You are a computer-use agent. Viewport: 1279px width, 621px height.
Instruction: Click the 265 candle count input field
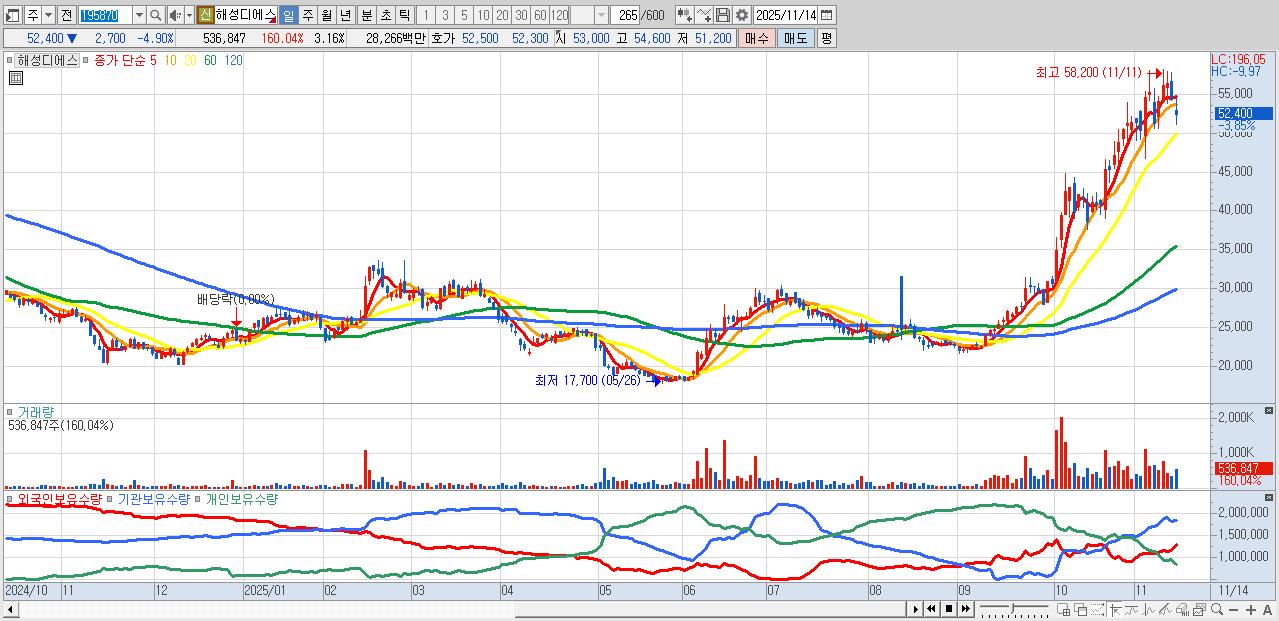click(x=624, y=15)
